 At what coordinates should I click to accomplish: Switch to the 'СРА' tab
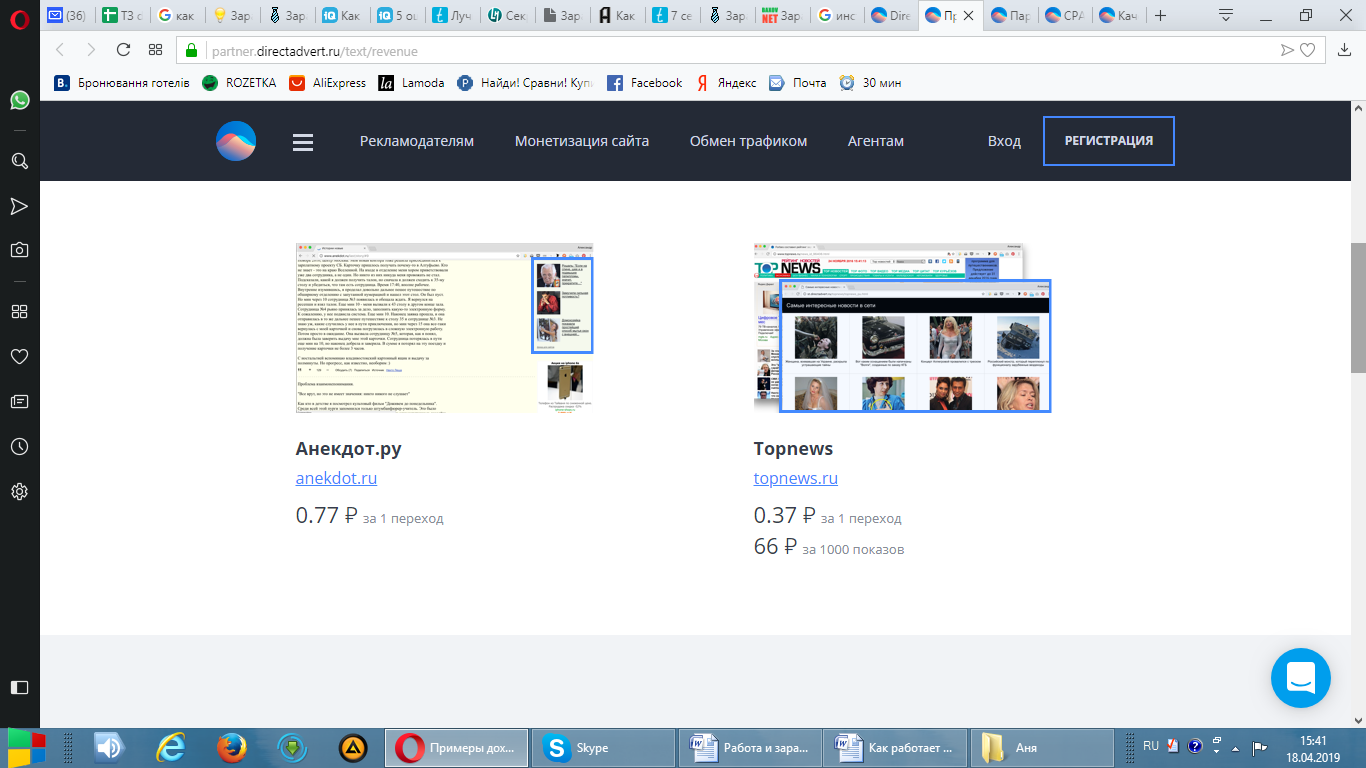(1066, 16)
